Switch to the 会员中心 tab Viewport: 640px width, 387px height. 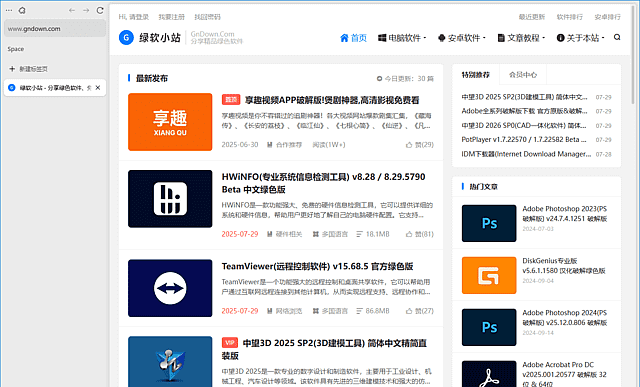523,75
